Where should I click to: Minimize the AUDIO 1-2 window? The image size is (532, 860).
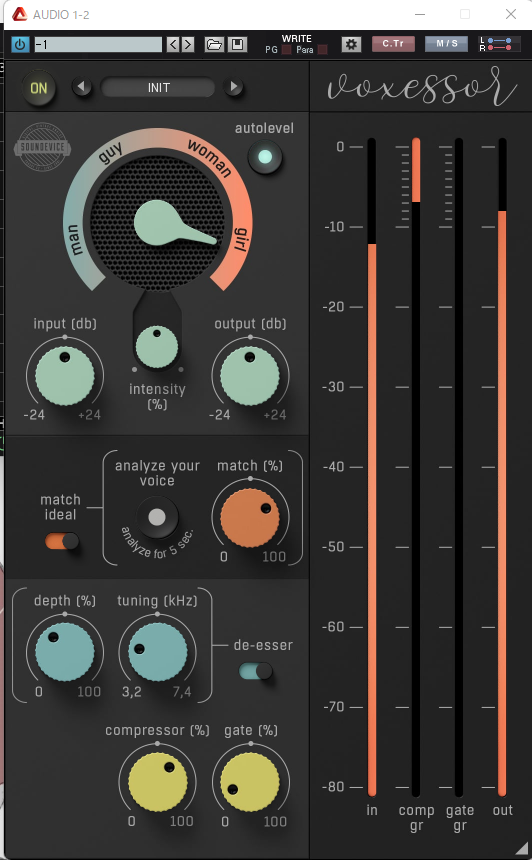(x=420, y=14)
